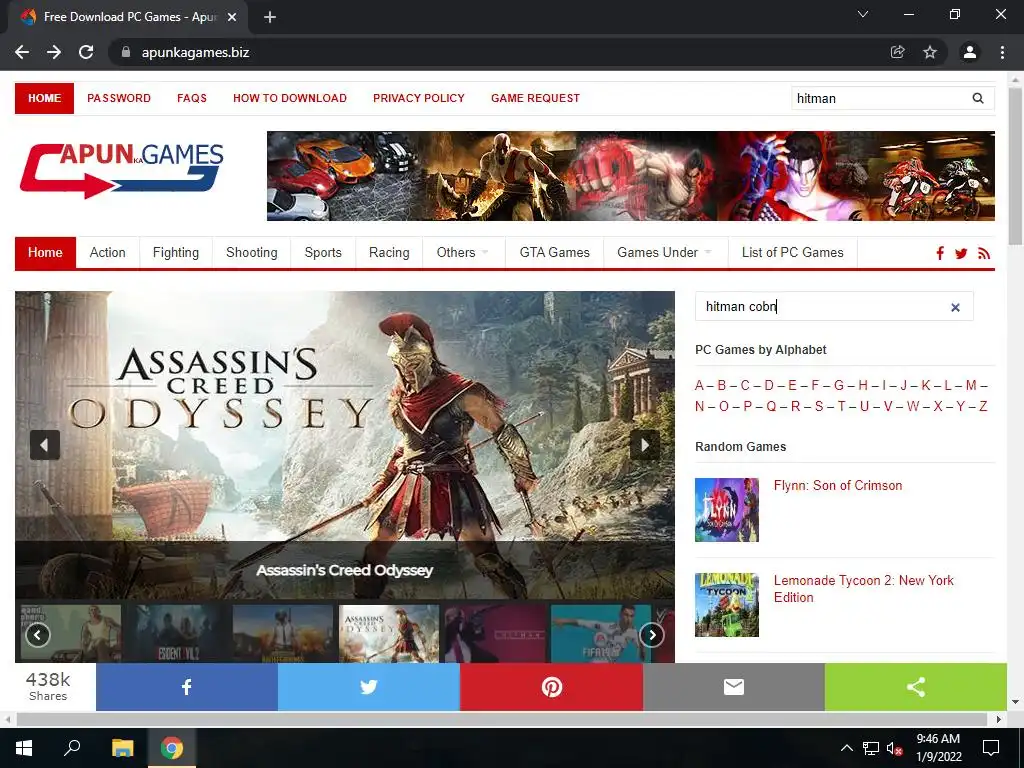Open a new tab with the plus icon

pyautogui.click(x=270, y=17)
